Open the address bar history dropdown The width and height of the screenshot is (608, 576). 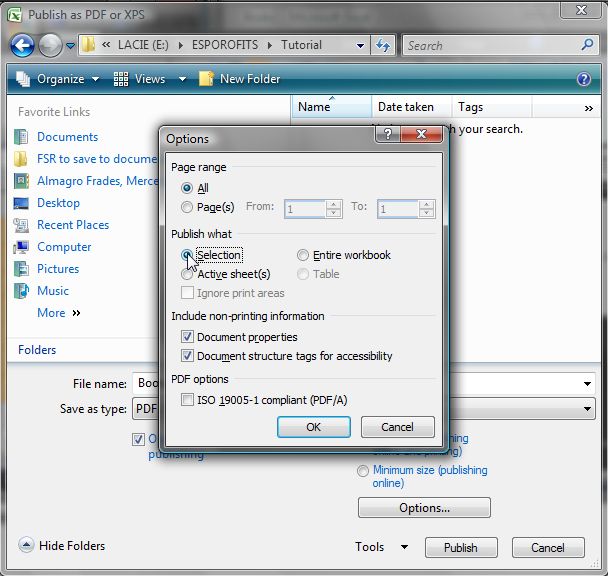coord(360,46)
